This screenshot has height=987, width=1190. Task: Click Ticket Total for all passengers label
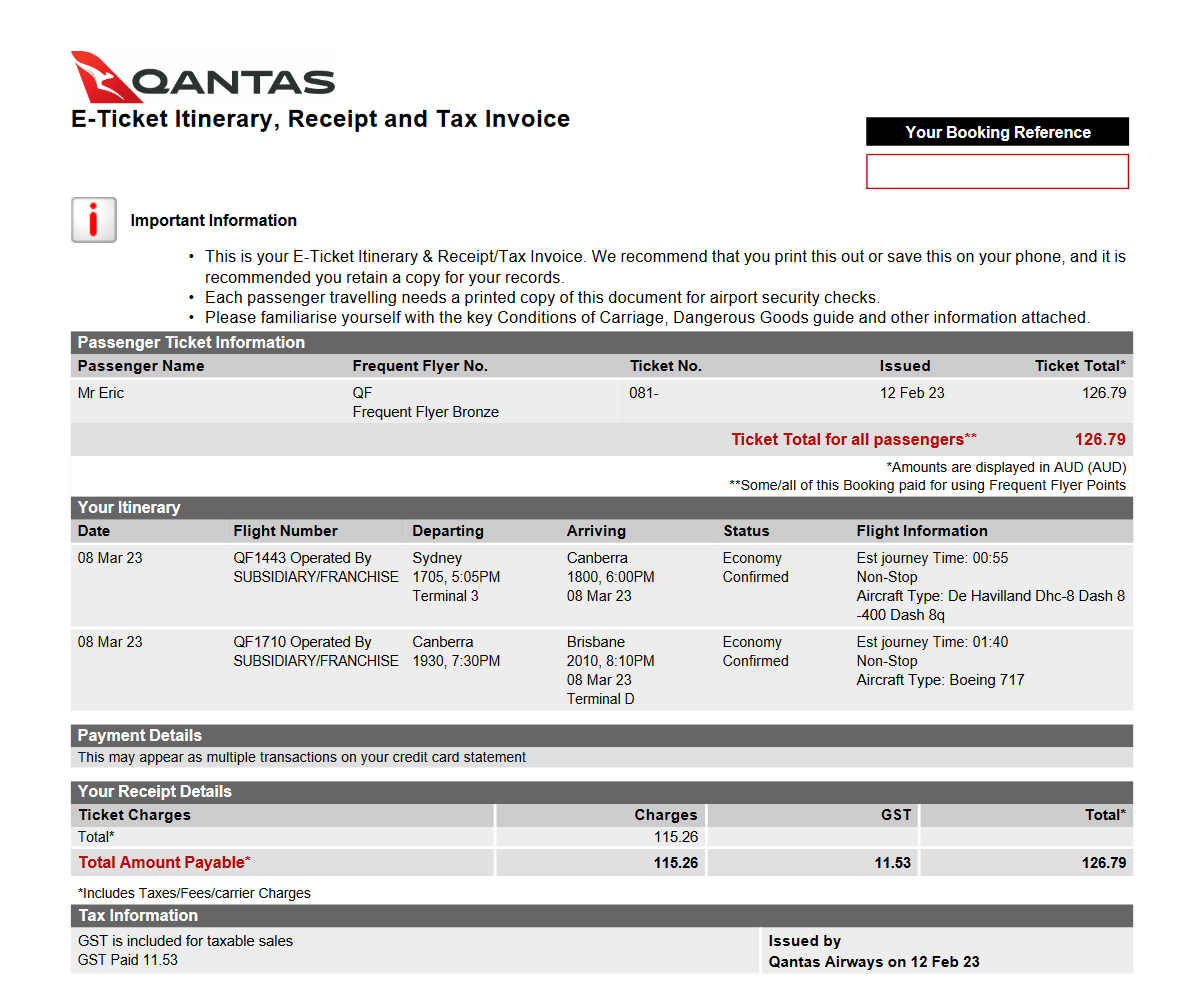(854, 439)
